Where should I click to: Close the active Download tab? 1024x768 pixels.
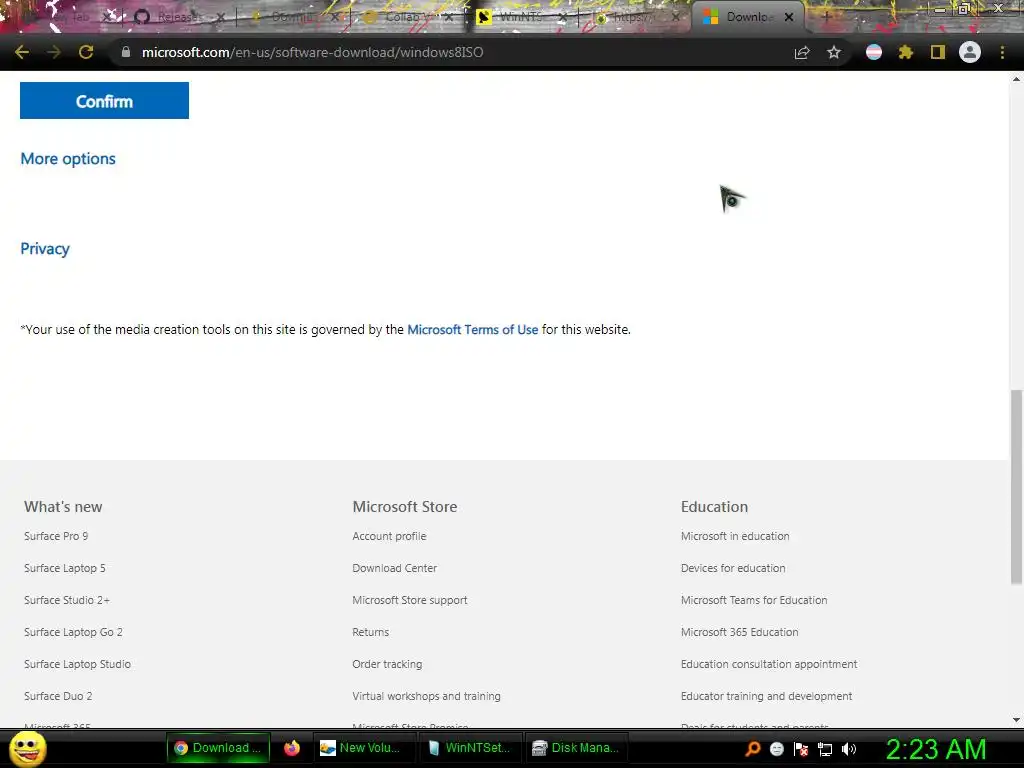click(789, 17)
